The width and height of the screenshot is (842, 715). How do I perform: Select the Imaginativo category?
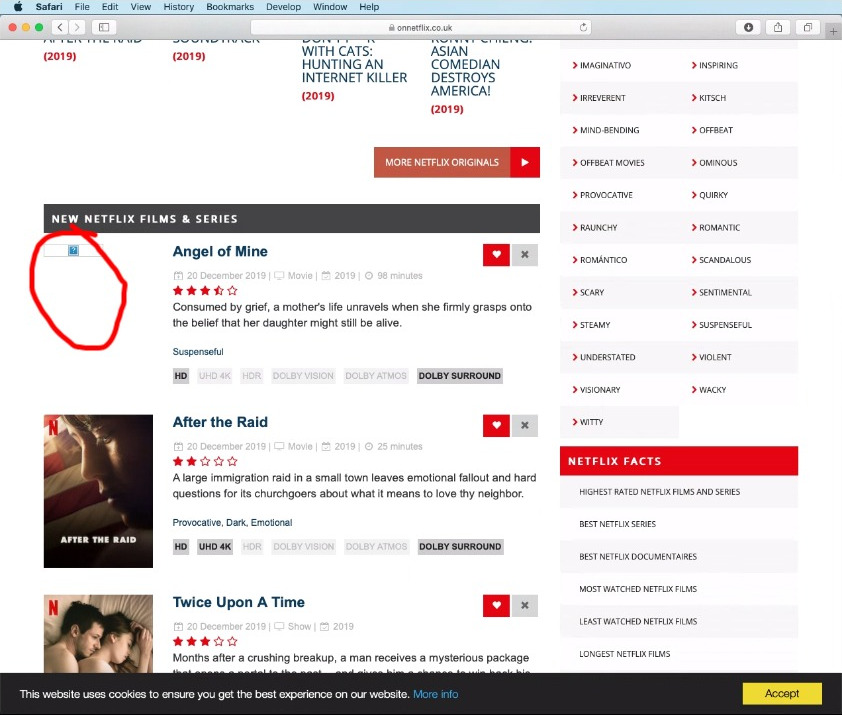tap(605, 66)
